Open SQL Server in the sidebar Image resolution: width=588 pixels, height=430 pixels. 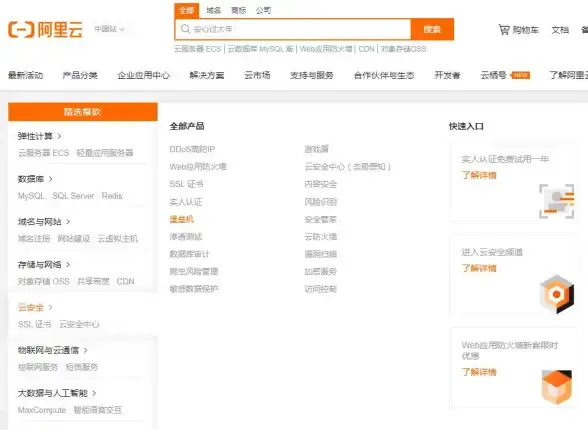point(73,196)
